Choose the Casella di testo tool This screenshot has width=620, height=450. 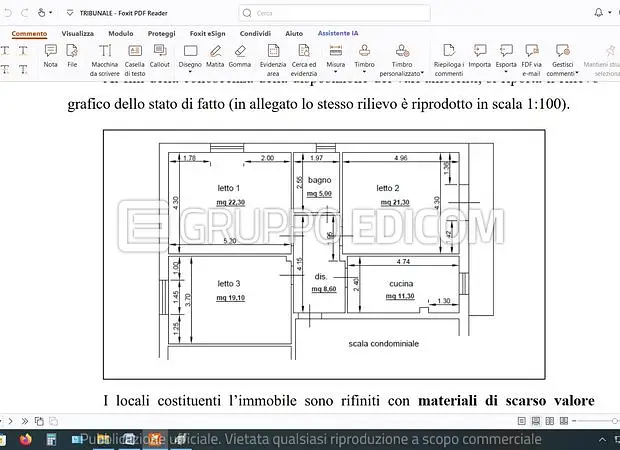point(135,59)
